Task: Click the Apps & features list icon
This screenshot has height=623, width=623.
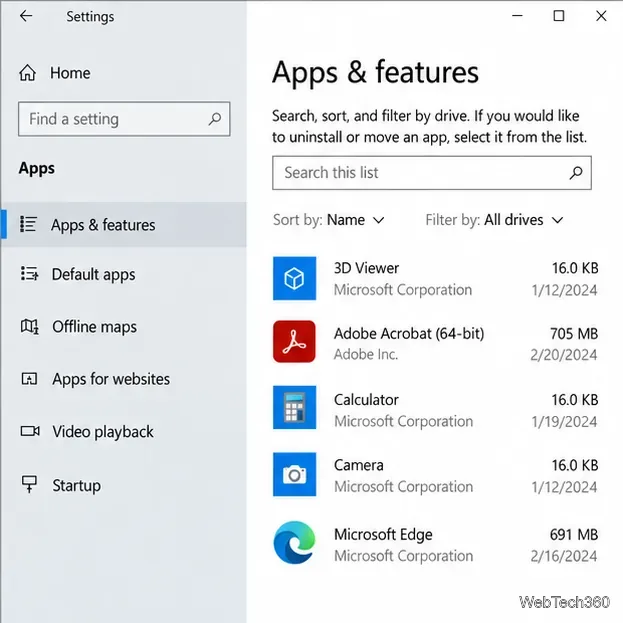Action: [x=29, y=224]
